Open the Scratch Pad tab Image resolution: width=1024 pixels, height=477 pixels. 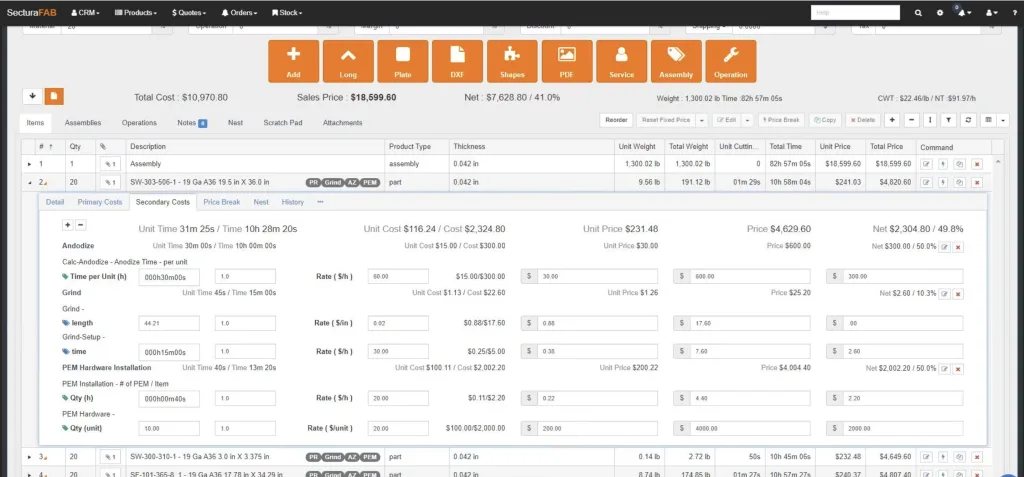pos(283,123)
